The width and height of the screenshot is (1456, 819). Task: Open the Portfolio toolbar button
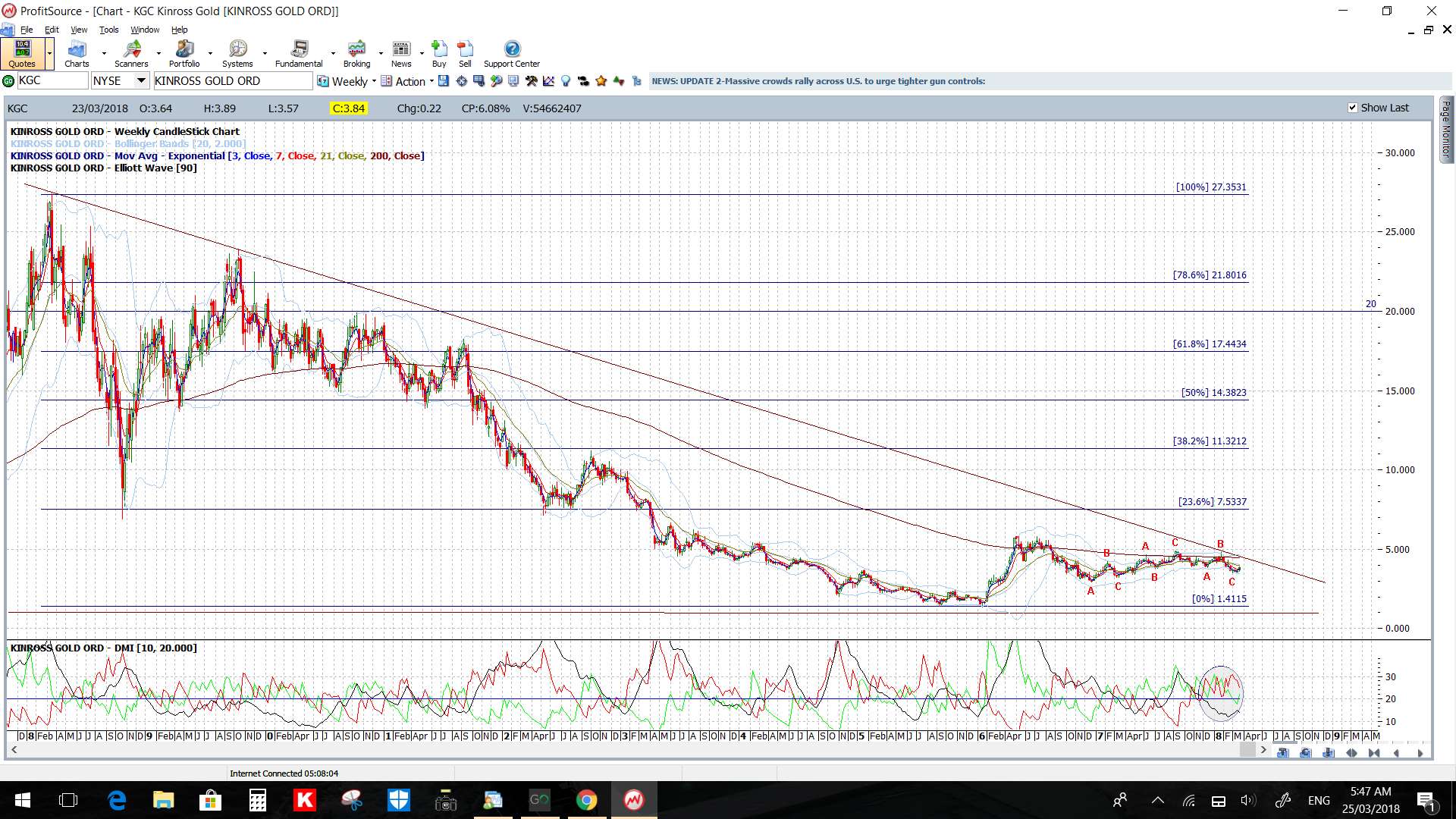point(184,53)
